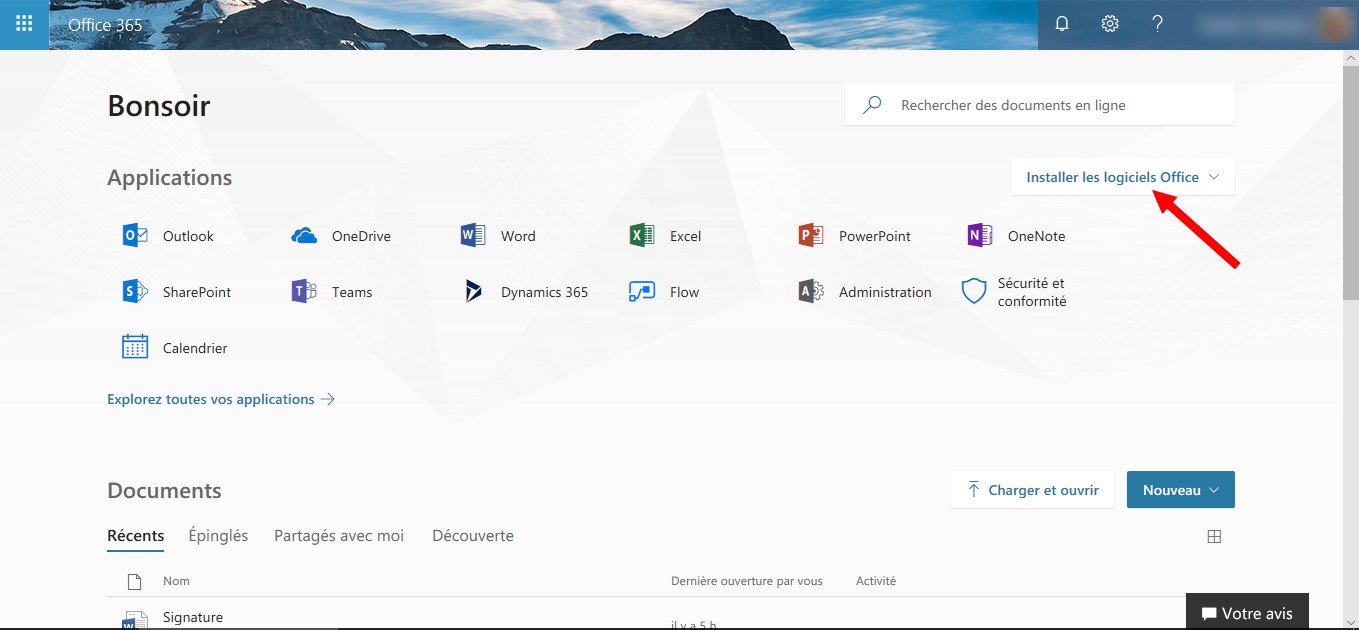Open notifications bell icon
The height and width of the screenshot is (630, 1359).
pyautogui.click(x=1062, y=24)
